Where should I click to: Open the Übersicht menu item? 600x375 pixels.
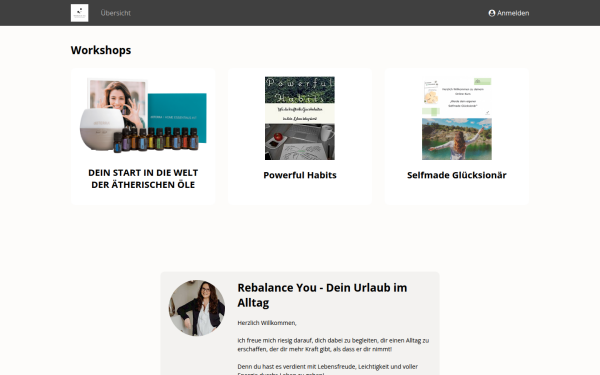pyautogui.click(x=116, y=13)
